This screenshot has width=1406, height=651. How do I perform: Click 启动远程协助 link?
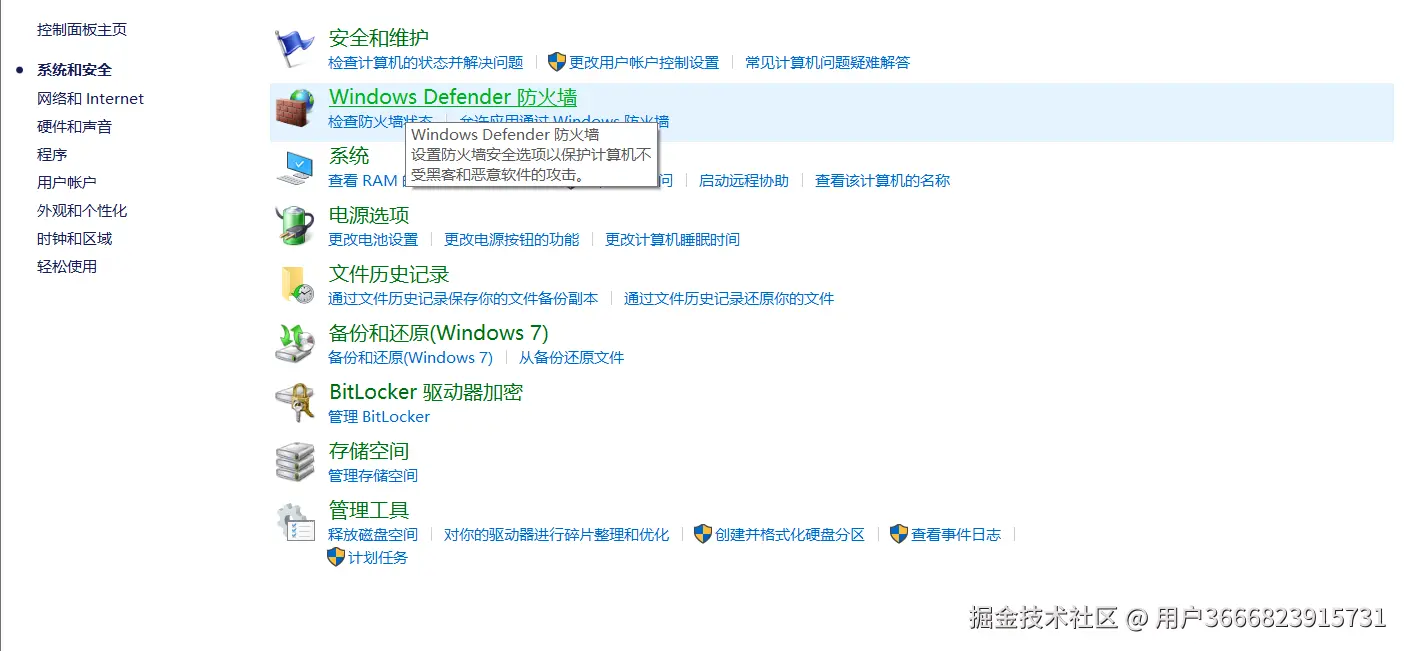(744, 180)
